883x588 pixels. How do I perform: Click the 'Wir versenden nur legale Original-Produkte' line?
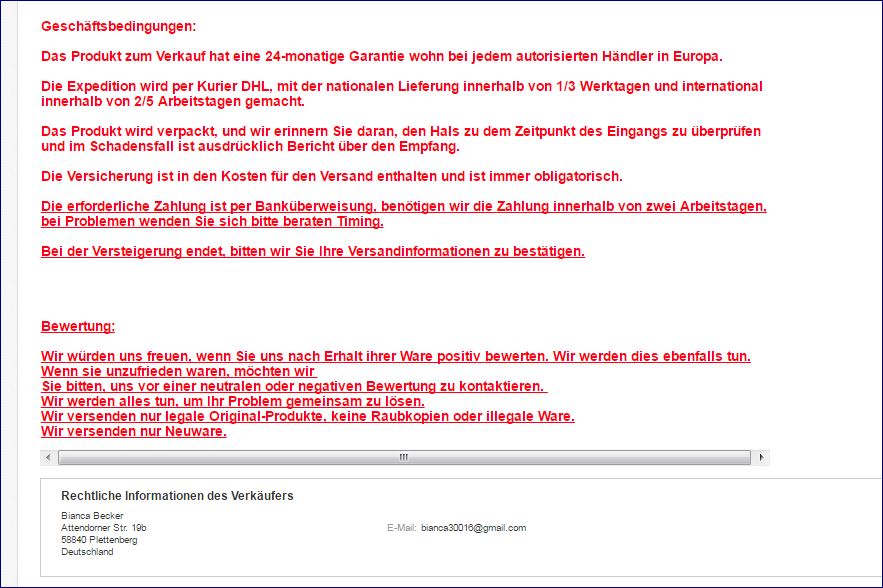click(308, 416)
